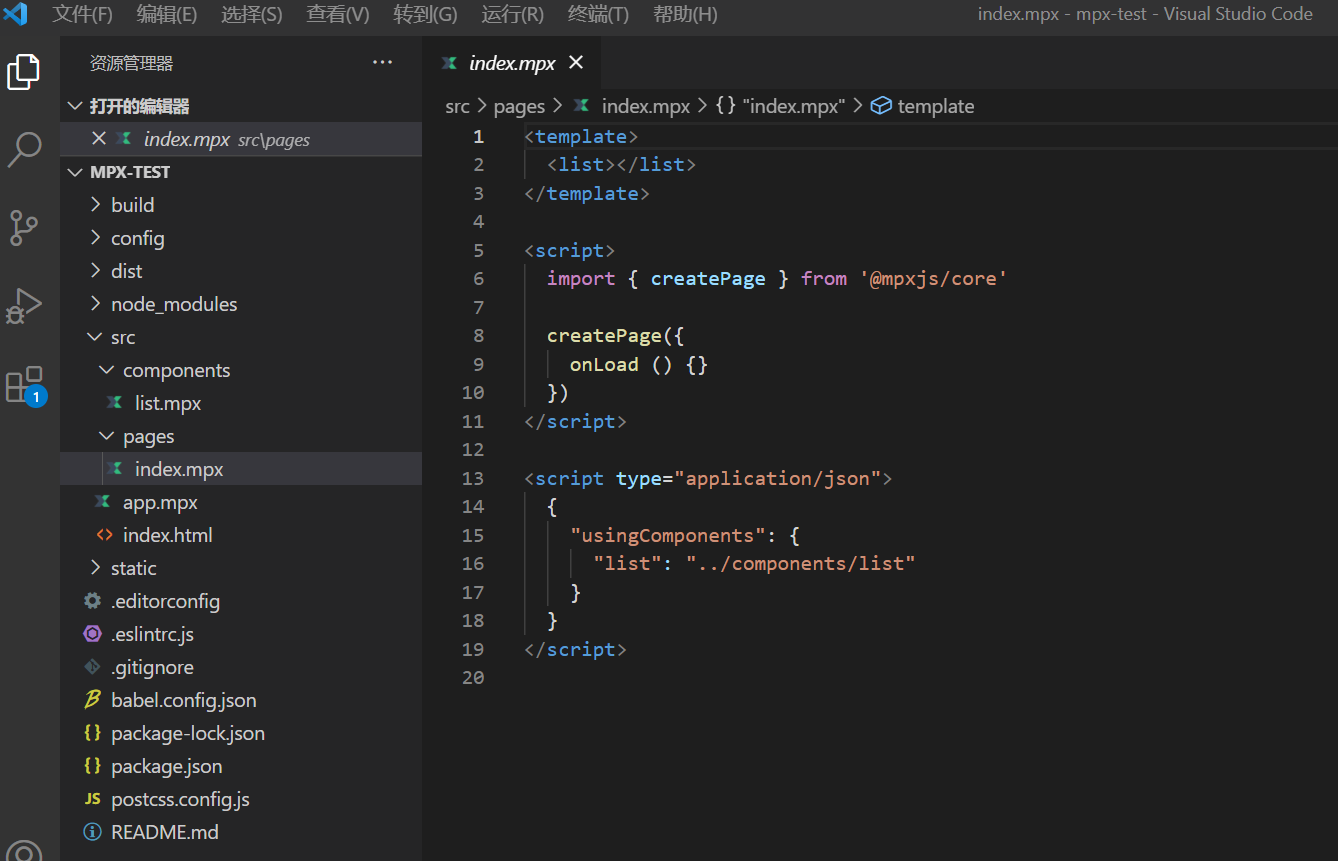
Task: Click the "index.mpx" quoted breadcrumb segment
Action: [794, 106]
